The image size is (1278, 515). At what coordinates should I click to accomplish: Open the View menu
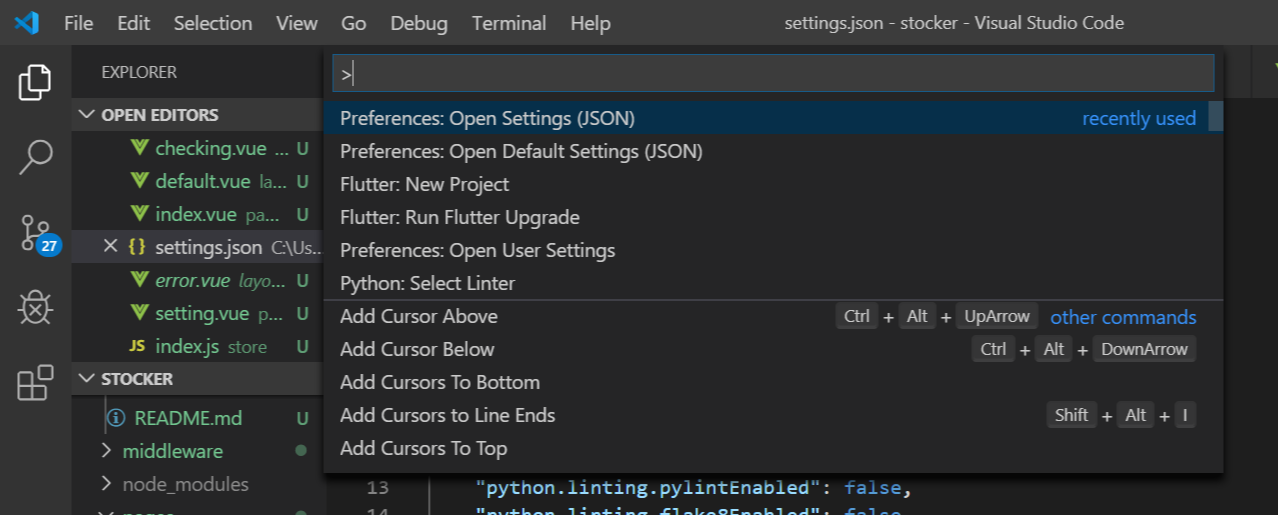pos(296,23)
